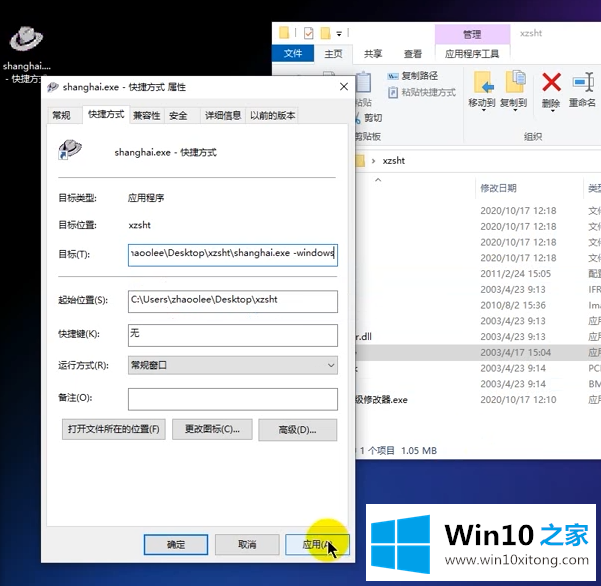Select the row dated 2011/2/24 15:05

(478, 274)
